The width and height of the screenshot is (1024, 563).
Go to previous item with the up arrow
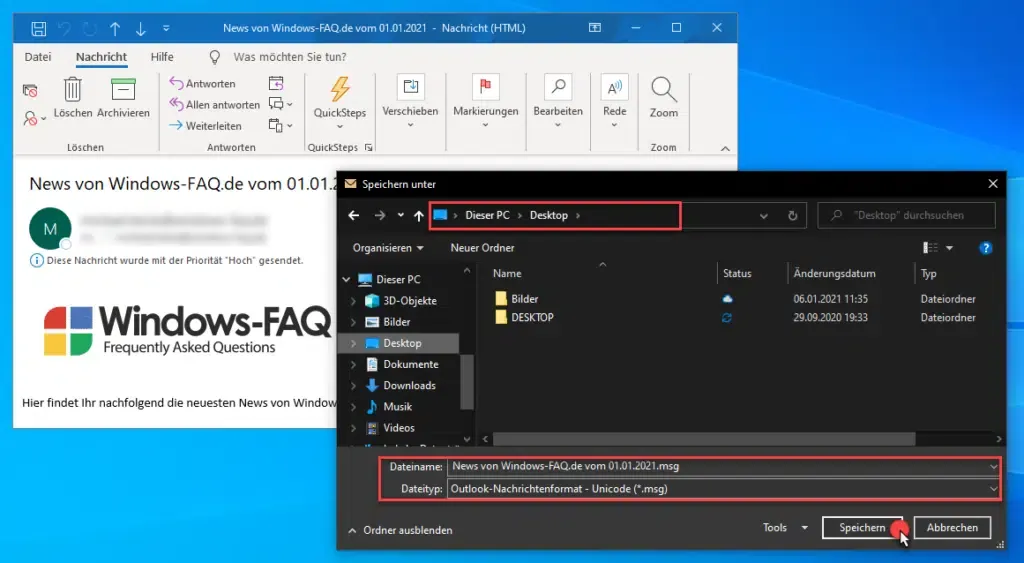pos(115,28)
